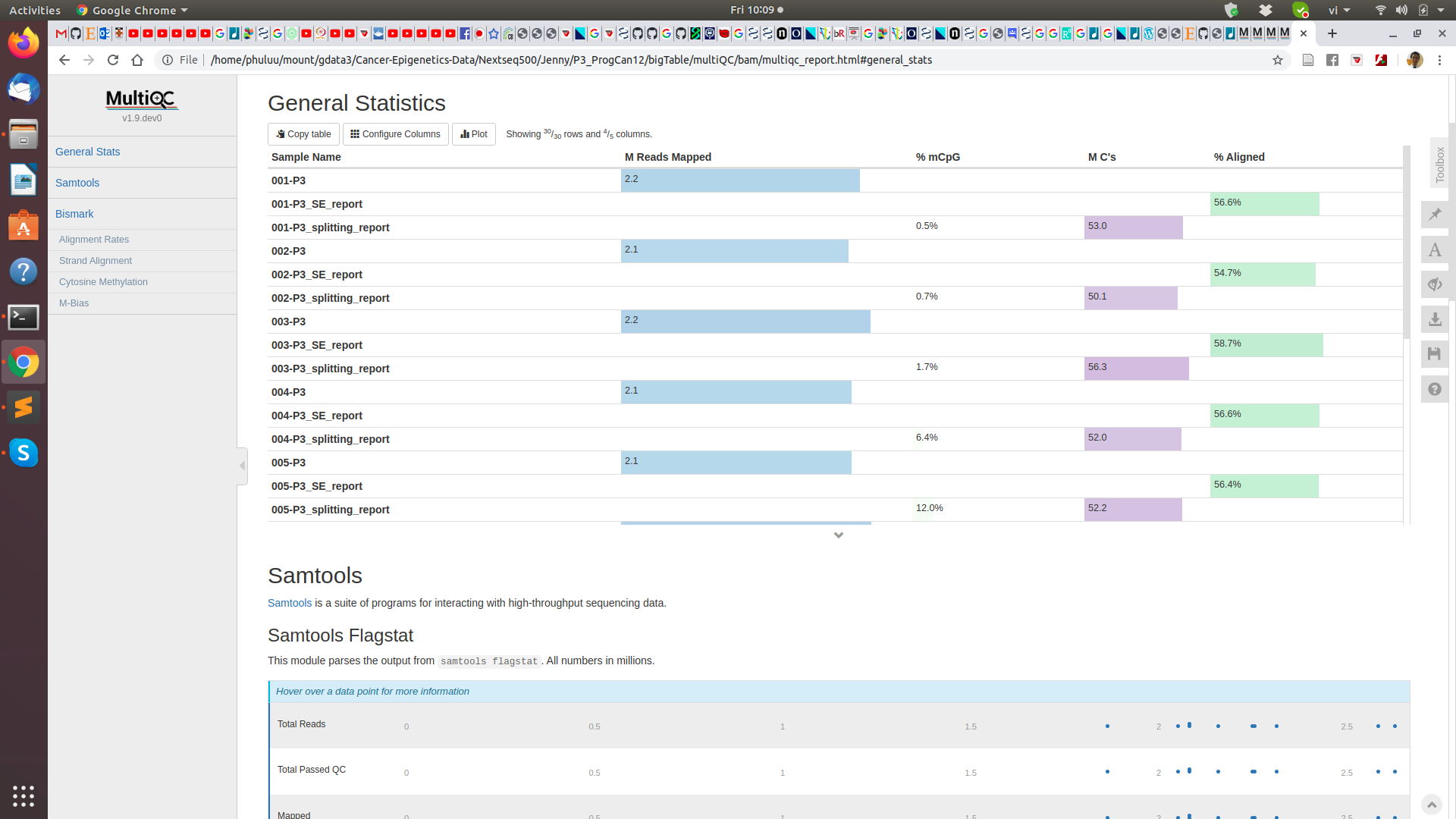Follow the Samtools hyperlink

point(289,603)
